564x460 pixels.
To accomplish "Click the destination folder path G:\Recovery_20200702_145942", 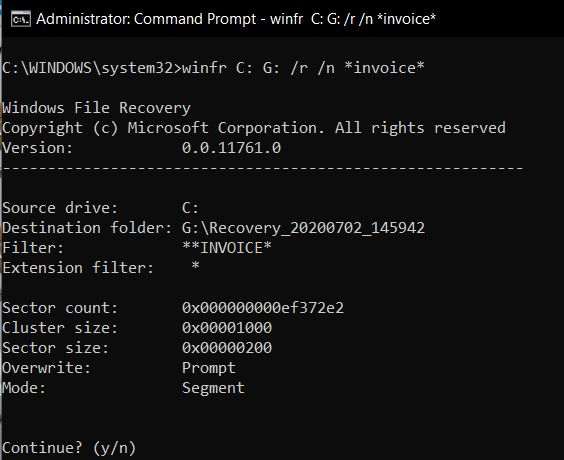I will [x=303, y=228].
